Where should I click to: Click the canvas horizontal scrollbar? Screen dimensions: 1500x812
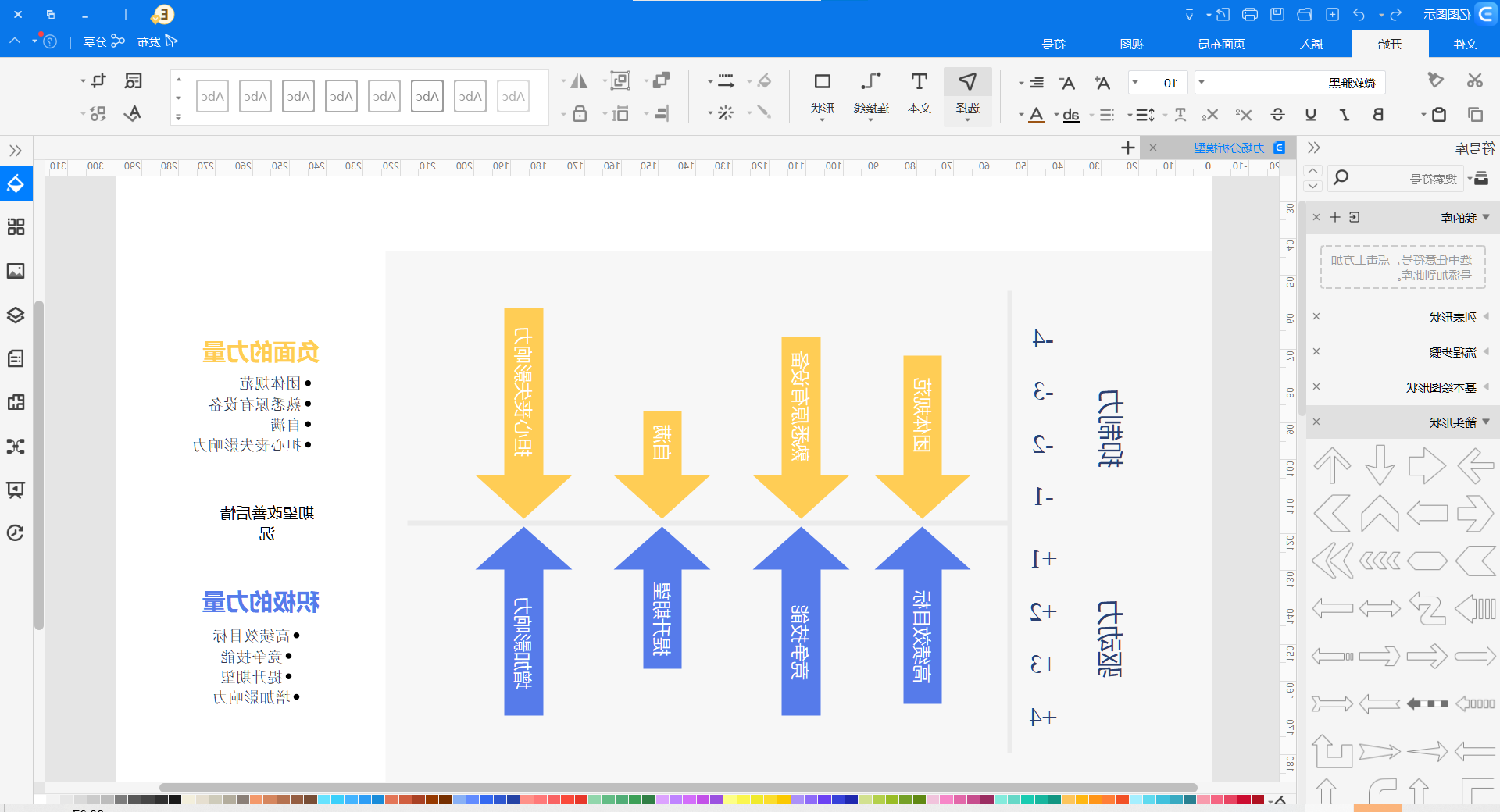[678, 788]
